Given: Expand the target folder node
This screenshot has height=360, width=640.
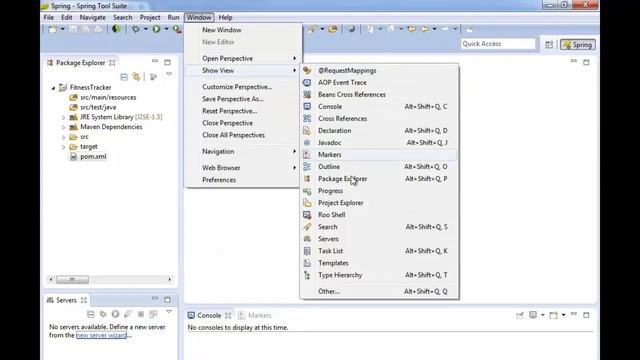Looking at the screenshot, I should pyautogui.click(x=63, y=147).
